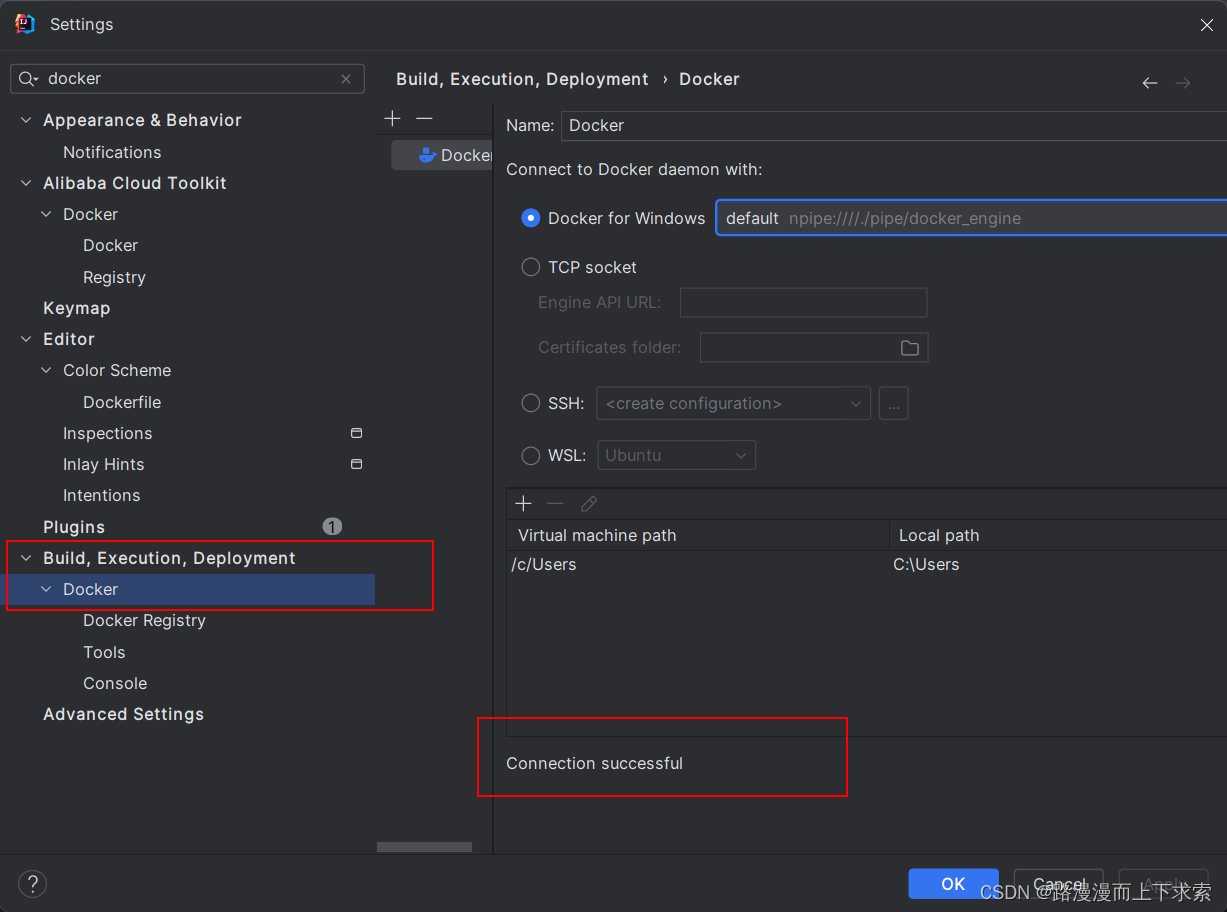
Task: Navigate forward in settings history
Action: click(1183, 83)
